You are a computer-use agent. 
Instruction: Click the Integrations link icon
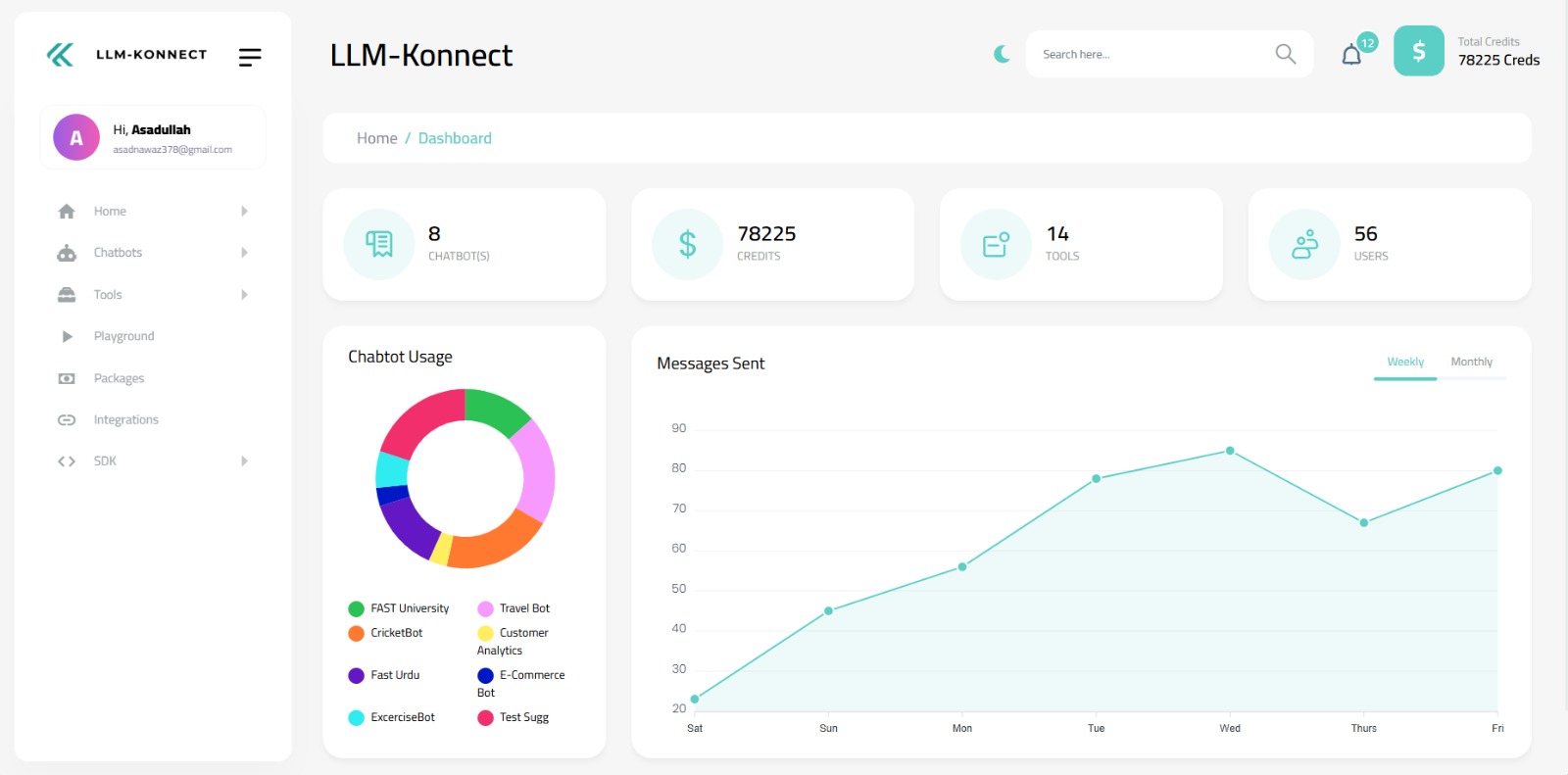pos(67,419)
